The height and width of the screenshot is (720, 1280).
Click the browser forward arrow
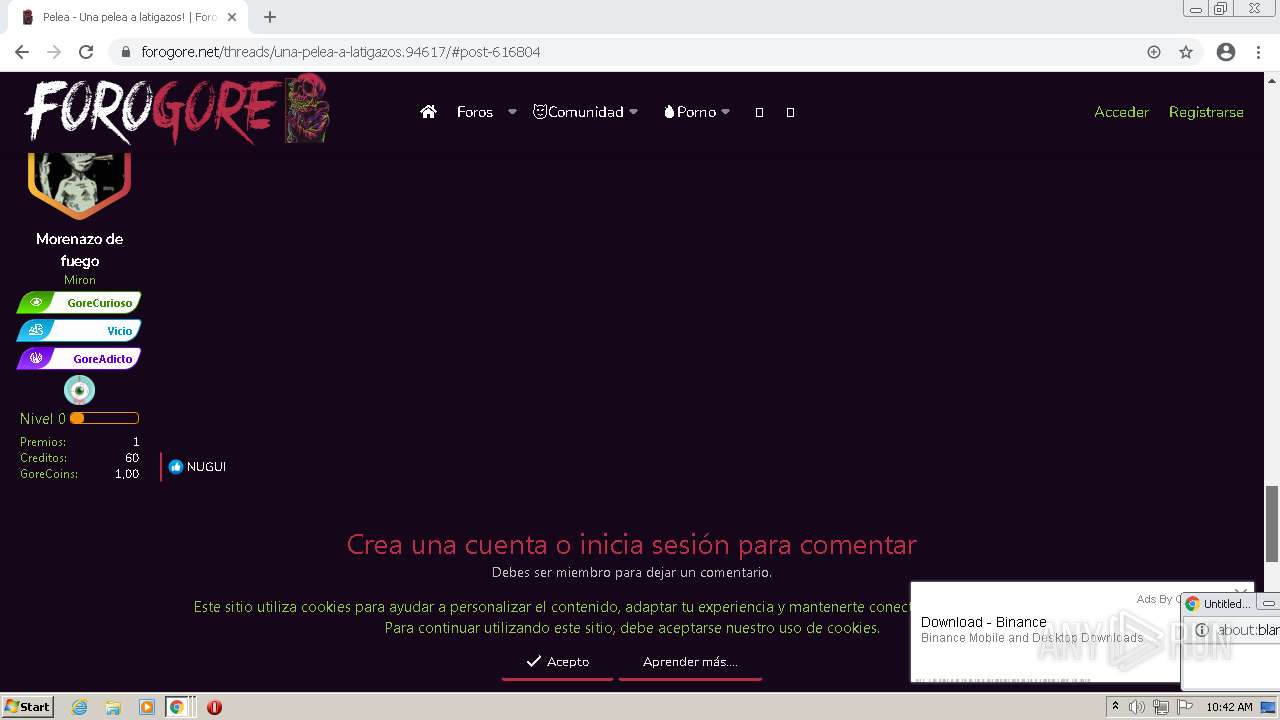(54, 52)
